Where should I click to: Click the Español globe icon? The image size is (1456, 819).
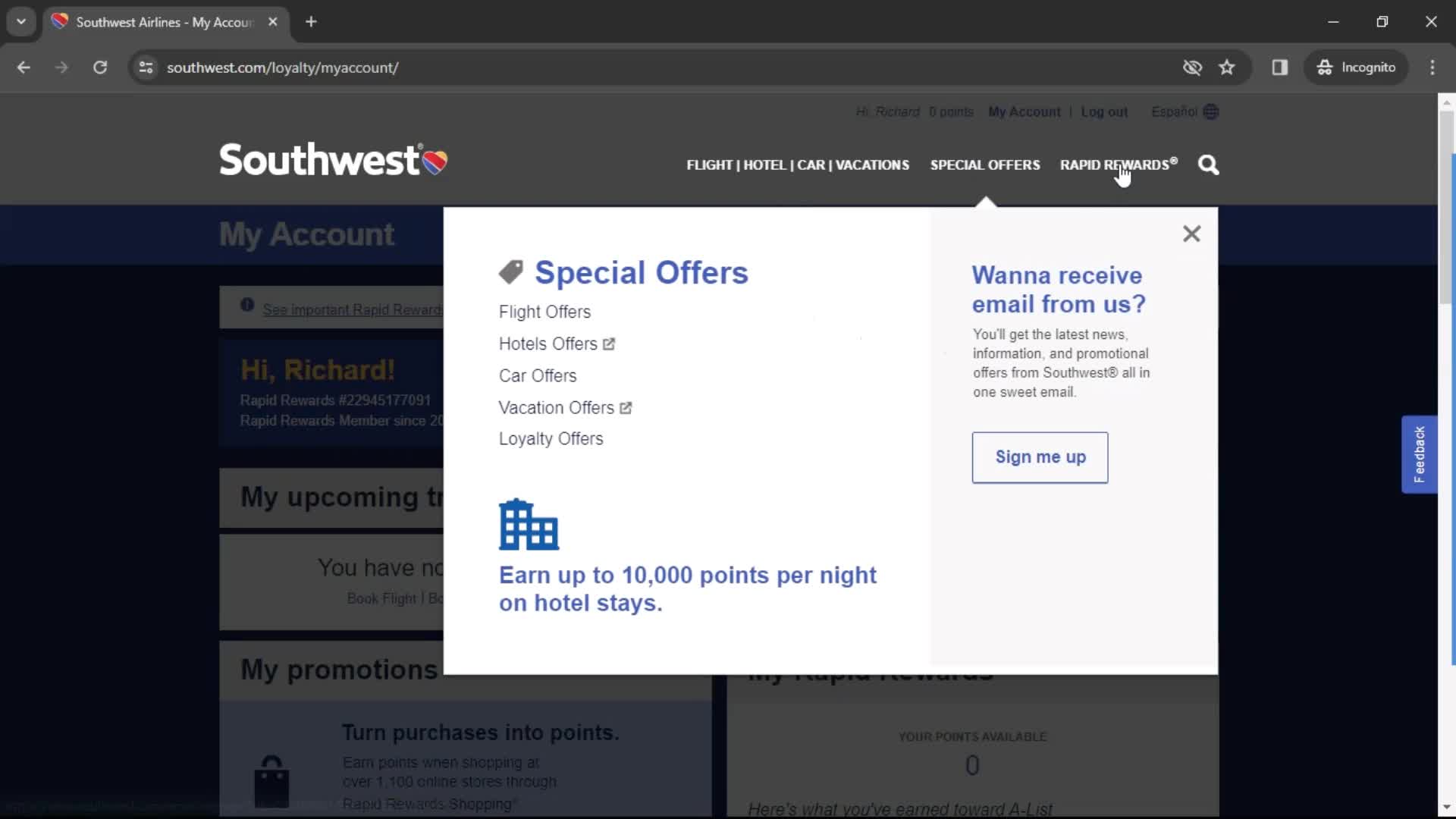pos(1210,111)
